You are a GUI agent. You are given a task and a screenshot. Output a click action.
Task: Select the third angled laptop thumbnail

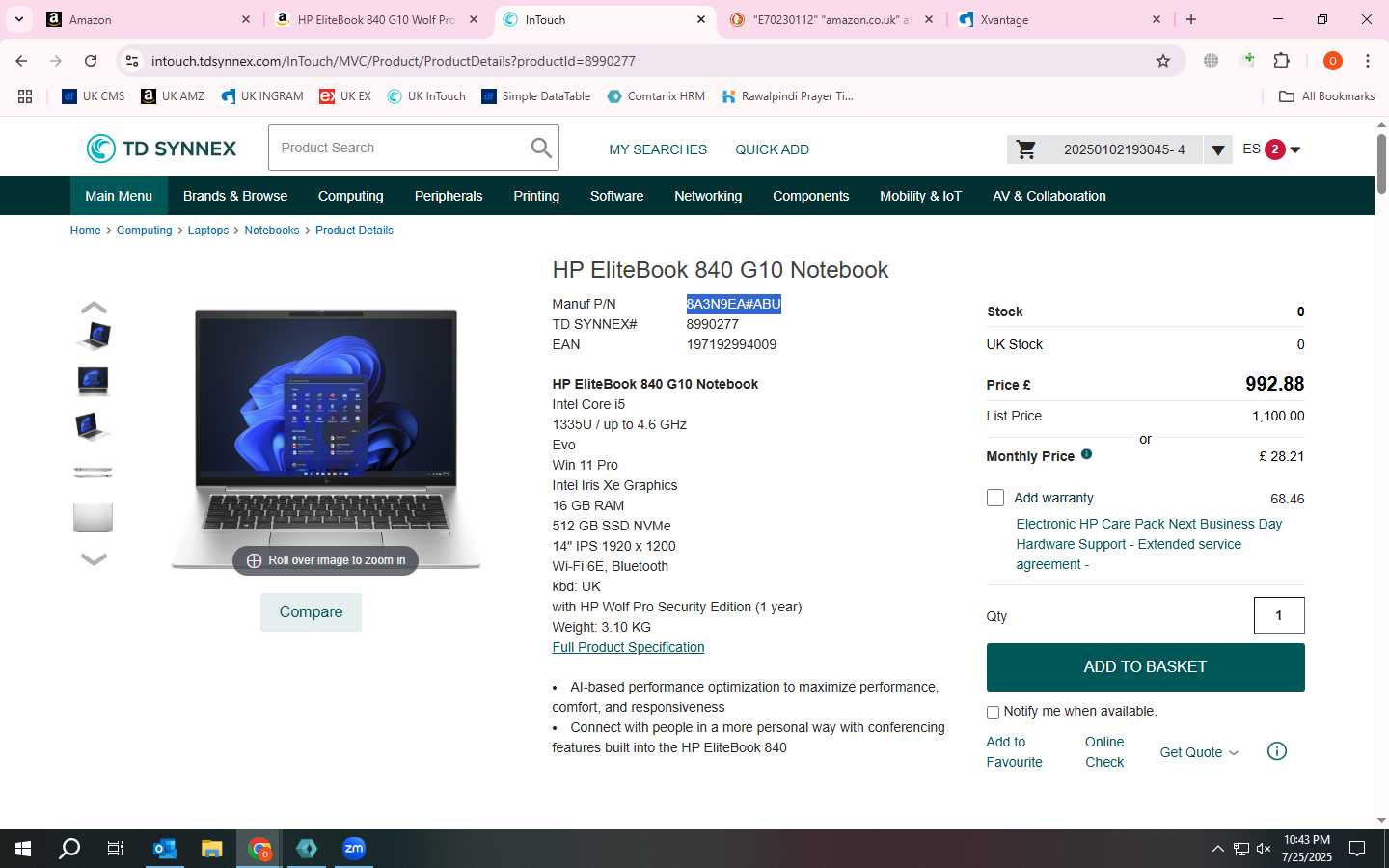coord(94,425)
